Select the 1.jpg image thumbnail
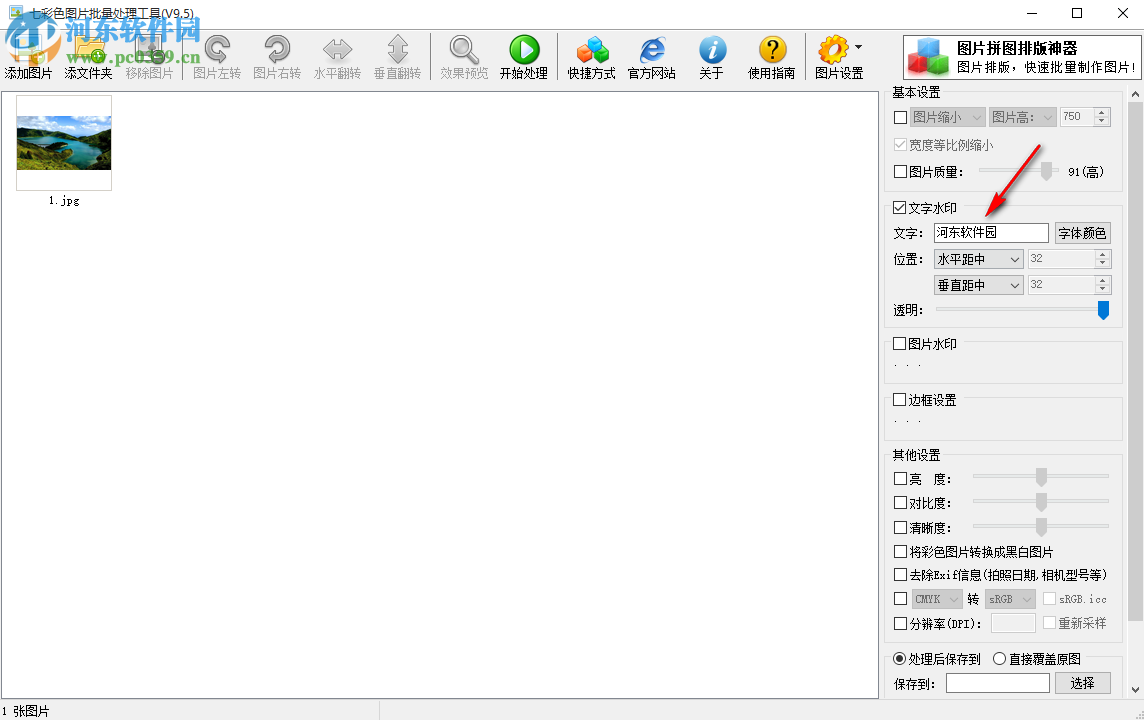This screenshot has width=1144, height=720. [x=64, y=143]
